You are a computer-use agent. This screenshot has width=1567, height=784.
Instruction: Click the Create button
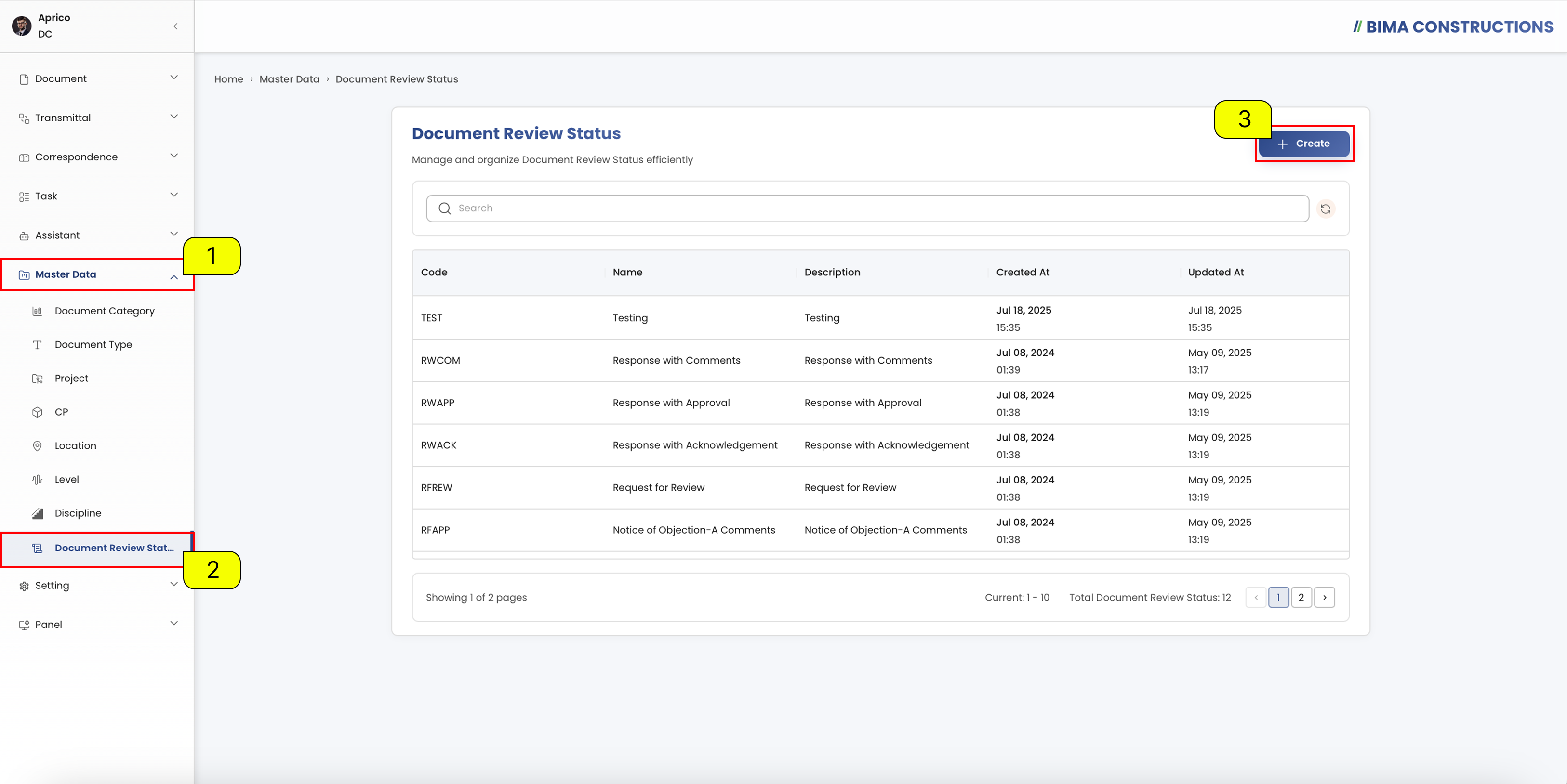tap(1304, 144)
